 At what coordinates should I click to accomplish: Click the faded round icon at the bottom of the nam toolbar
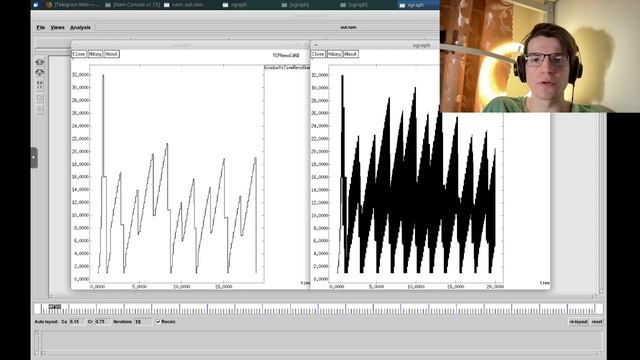(x=40, y=109)
